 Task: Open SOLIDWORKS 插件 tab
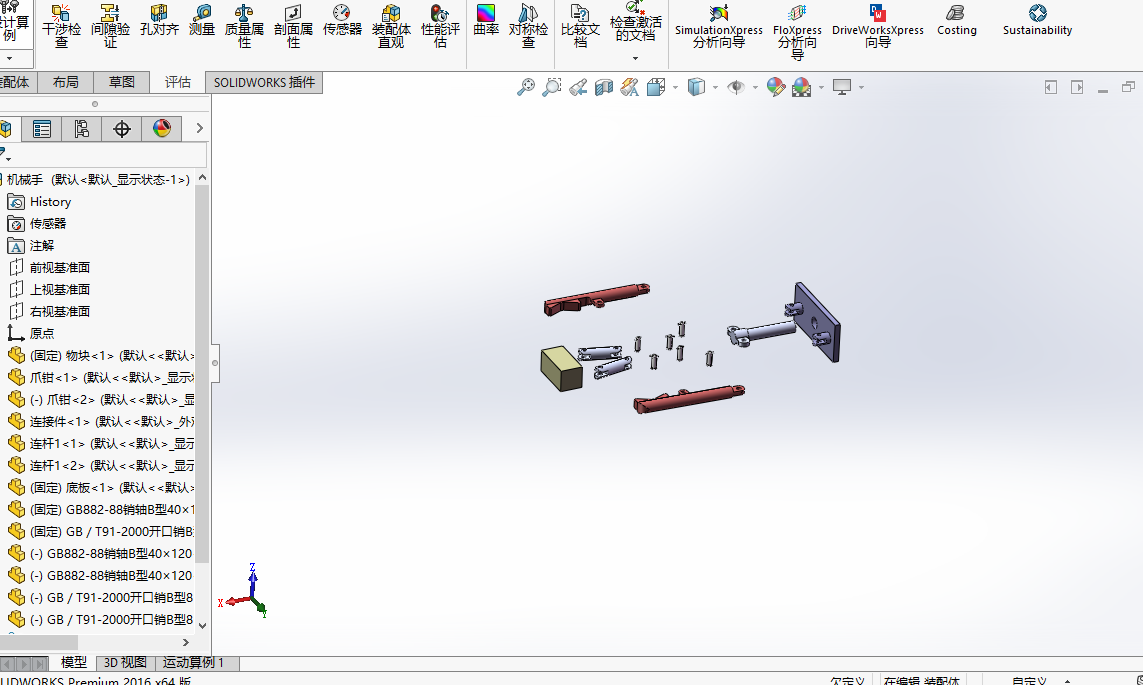264,82
